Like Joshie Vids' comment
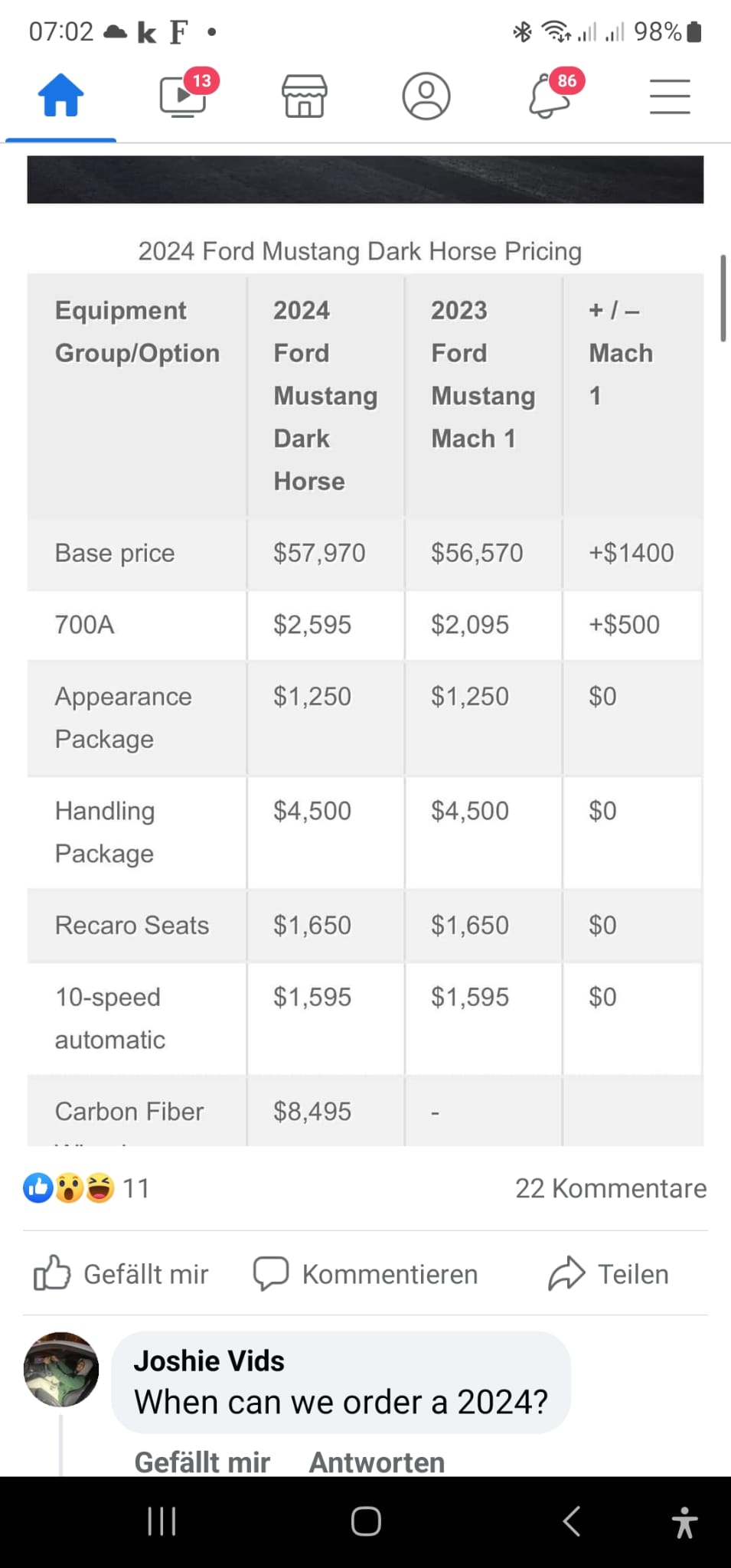 click(202, 1462)
